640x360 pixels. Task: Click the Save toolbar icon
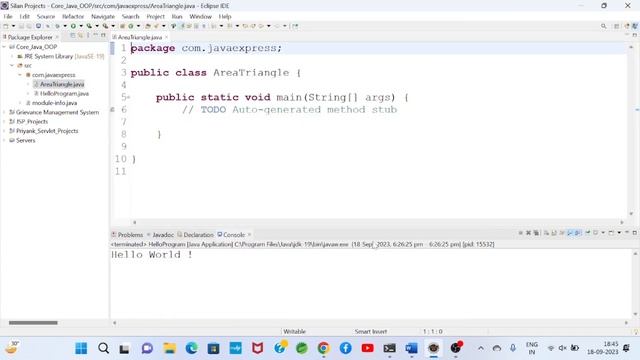(21, 26)
